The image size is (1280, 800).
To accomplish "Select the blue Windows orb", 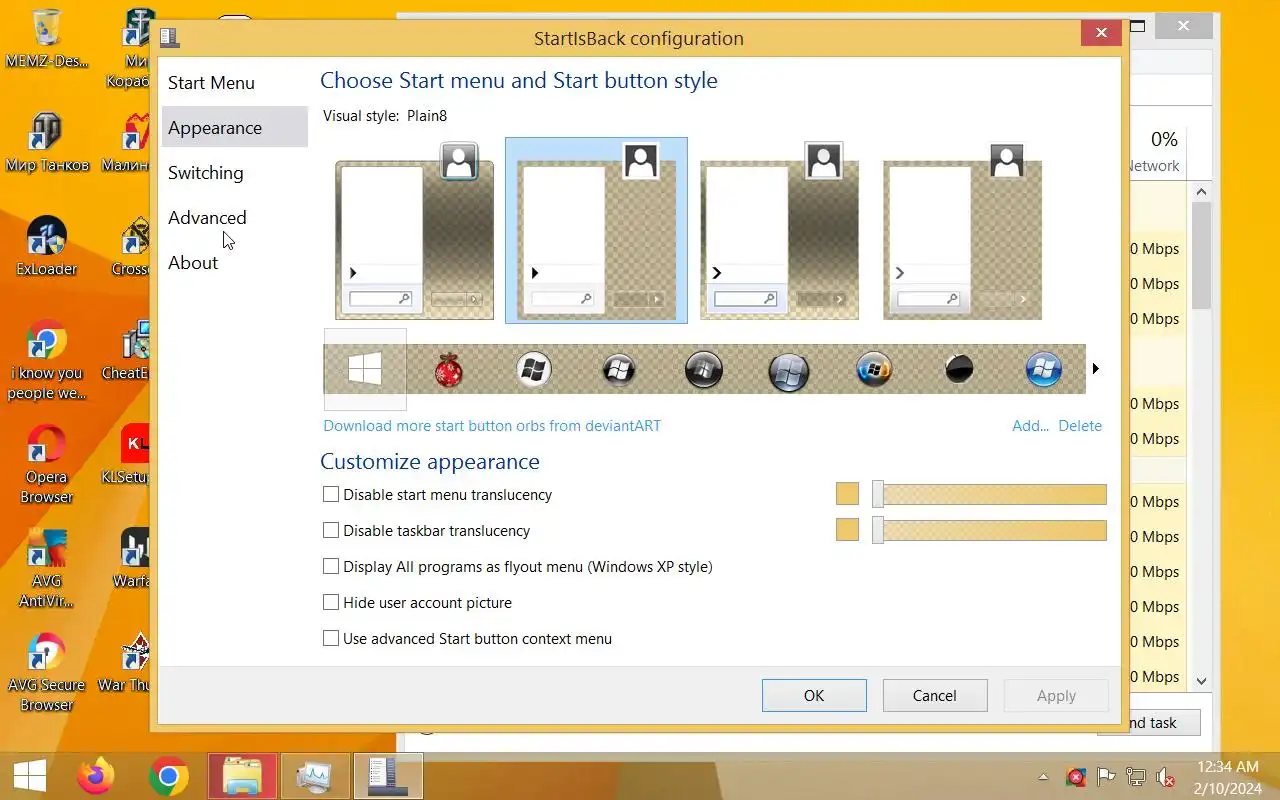I will click(x=1044, y=370).
